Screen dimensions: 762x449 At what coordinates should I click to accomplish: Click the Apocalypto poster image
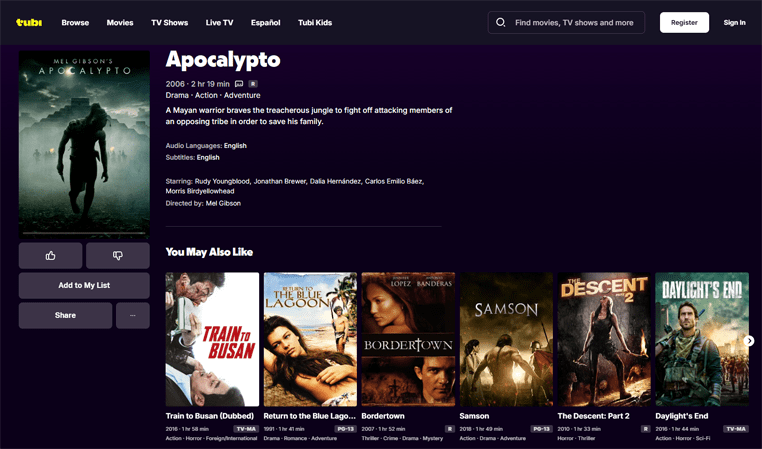point(84,144)
